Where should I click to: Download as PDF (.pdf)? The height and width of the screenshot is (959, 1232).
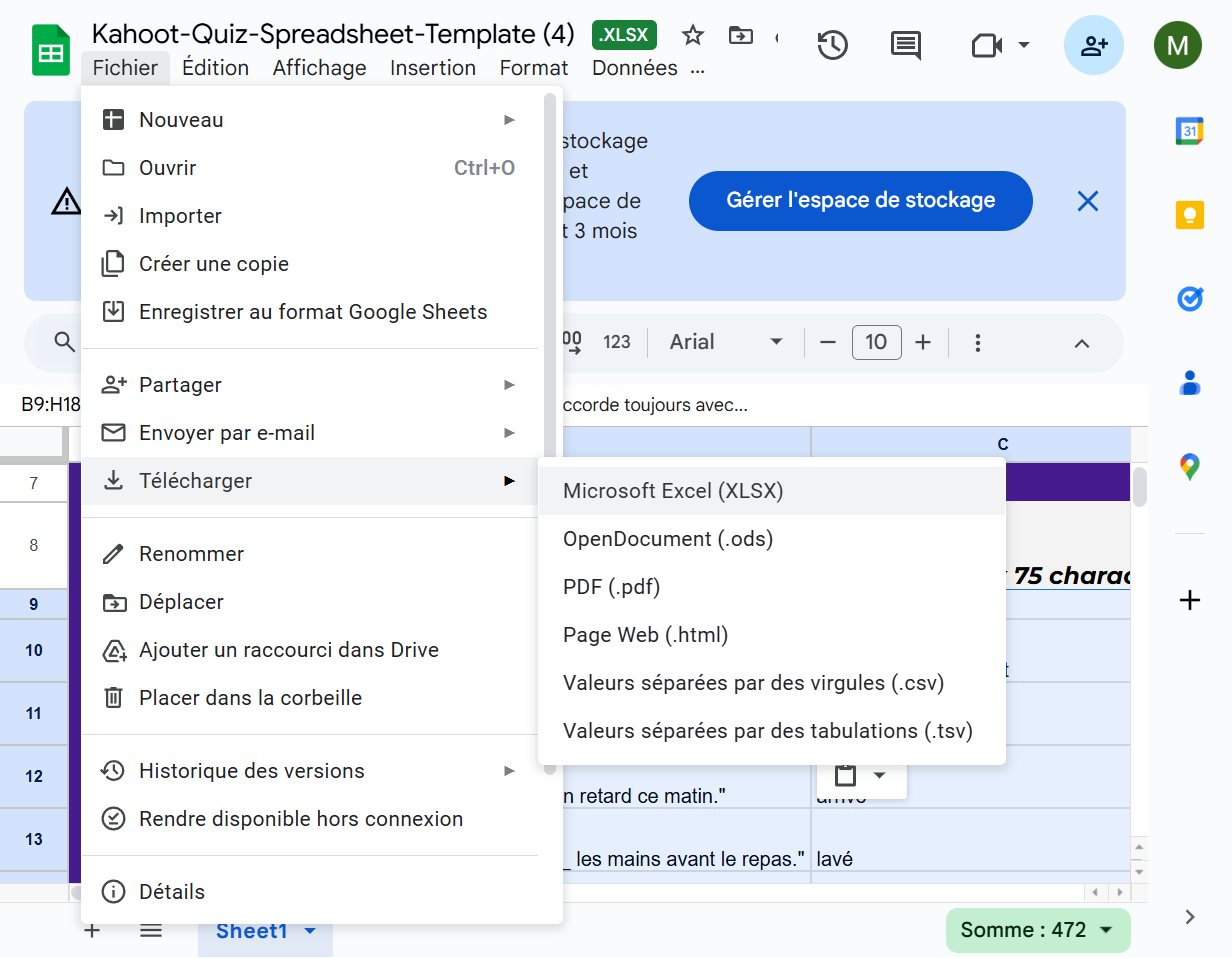click(772, 587)
